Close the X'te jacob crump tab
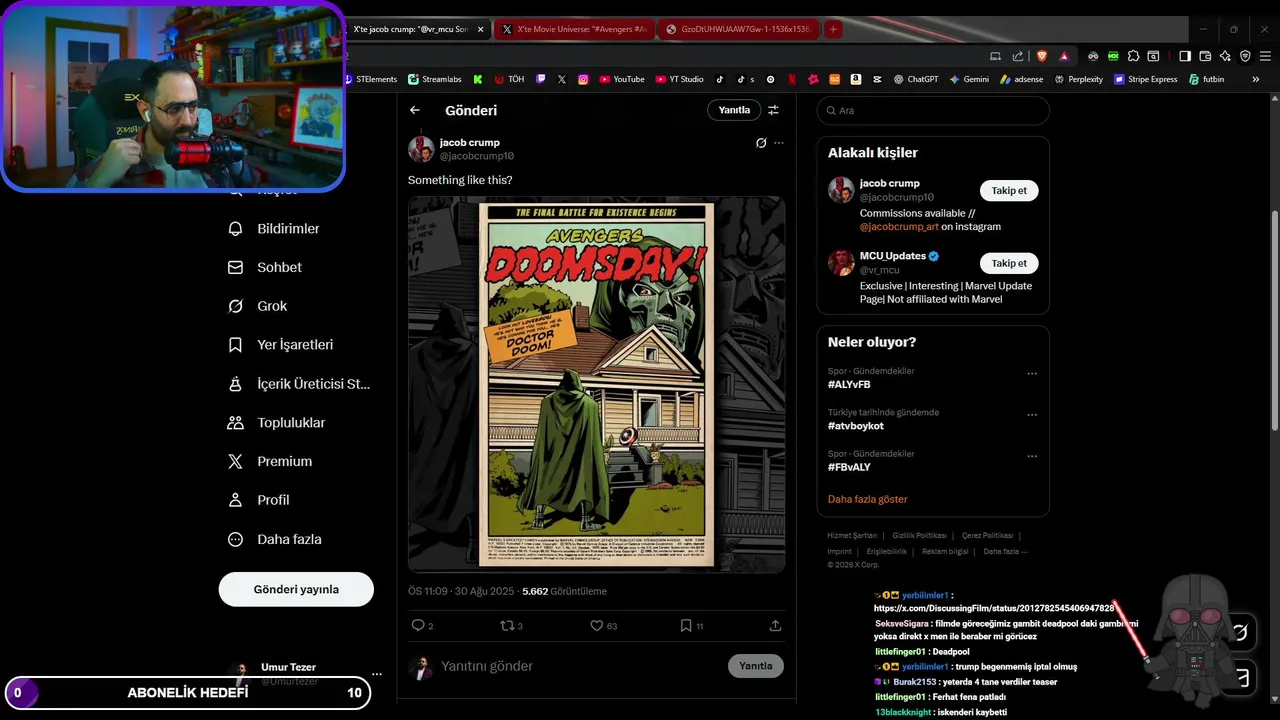 pos(481,29)
